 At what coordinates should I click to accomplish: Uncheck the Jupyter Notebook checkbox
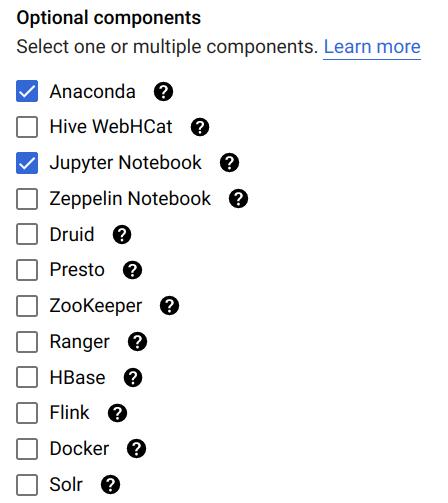pyautogui.click(x=27, y=163)
